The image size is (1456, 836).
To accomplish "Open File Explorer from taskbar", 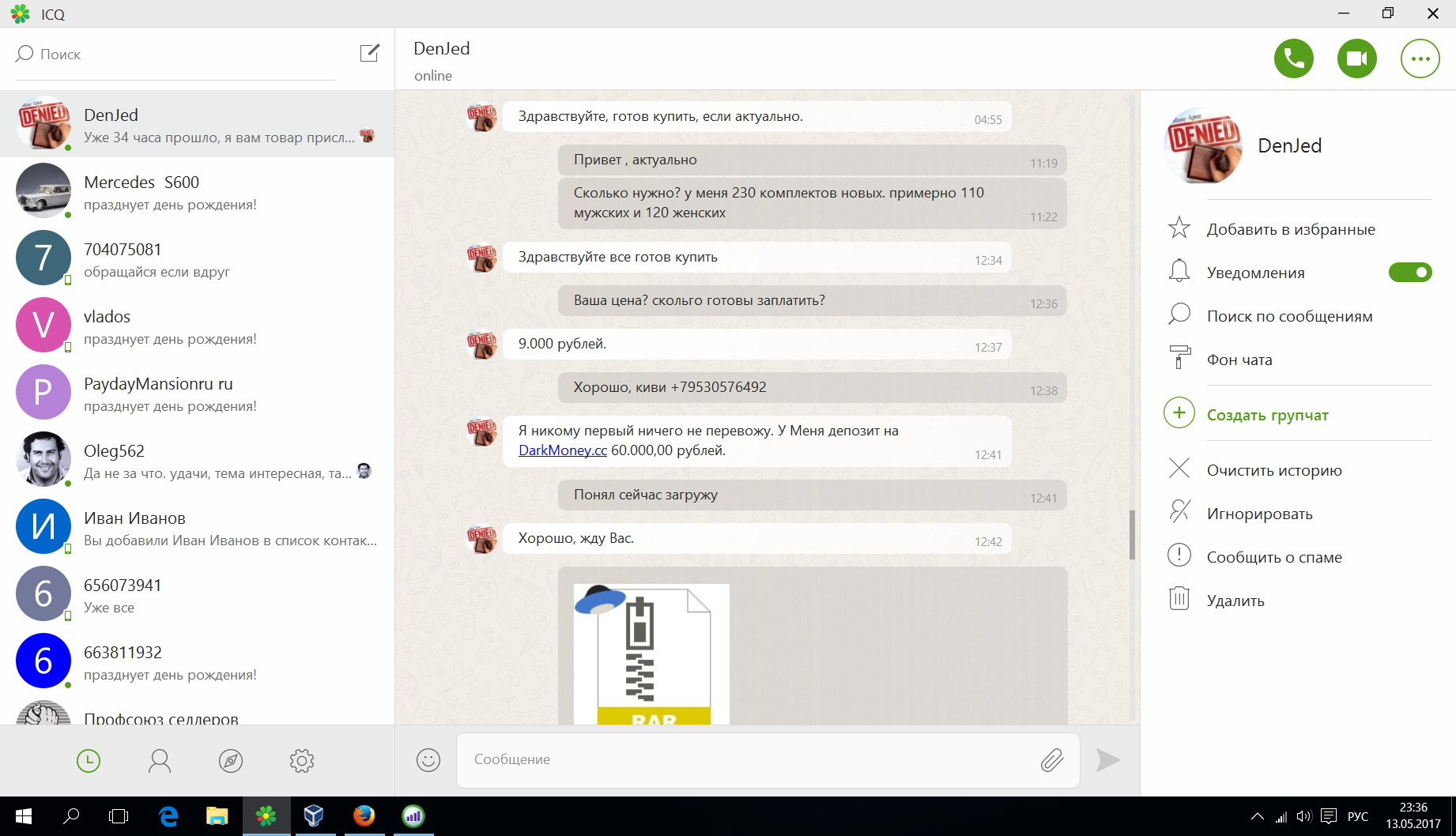I will (217, 816).
